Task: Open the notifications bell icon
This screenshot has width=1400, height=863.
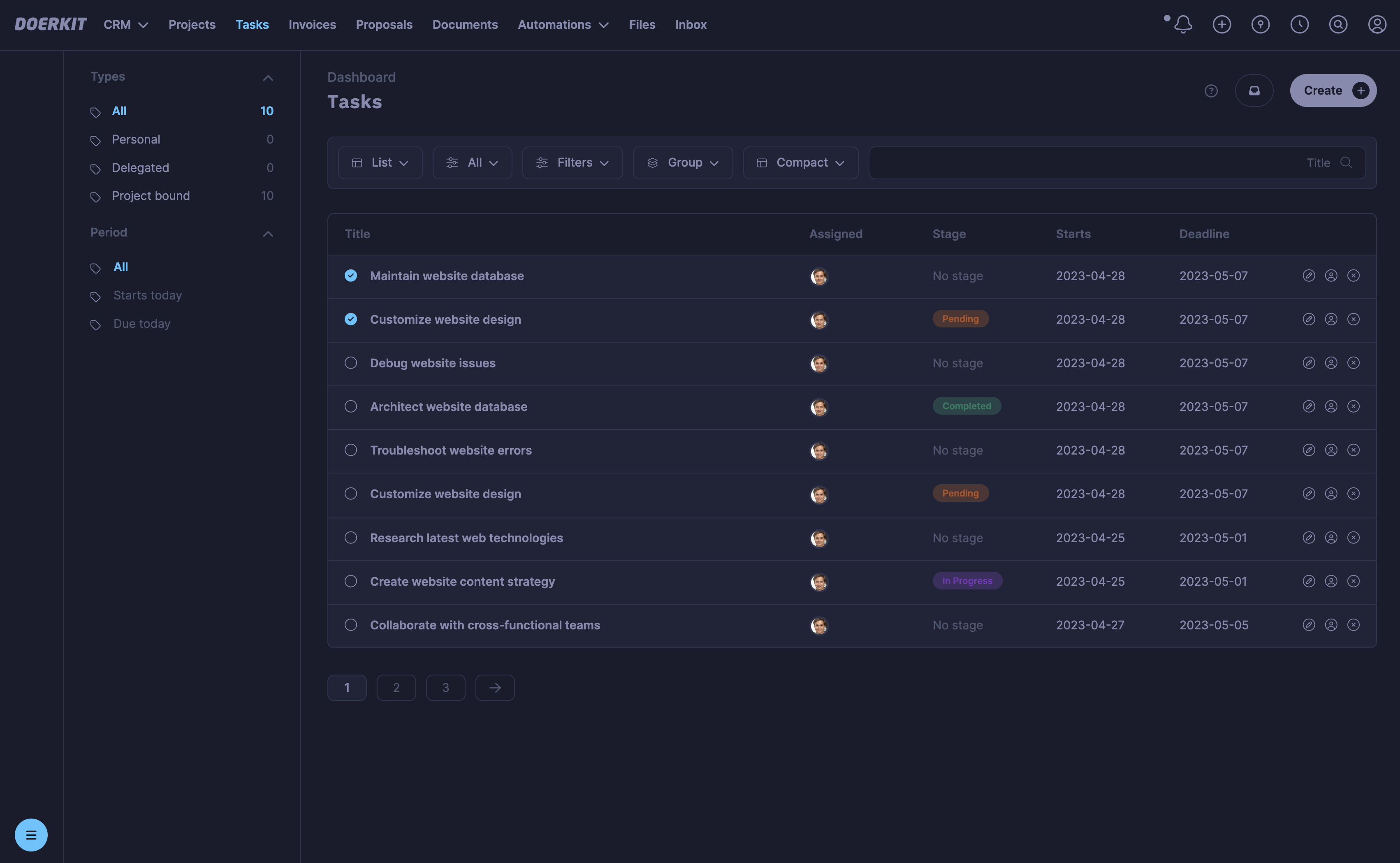Action: (1183, 25)
